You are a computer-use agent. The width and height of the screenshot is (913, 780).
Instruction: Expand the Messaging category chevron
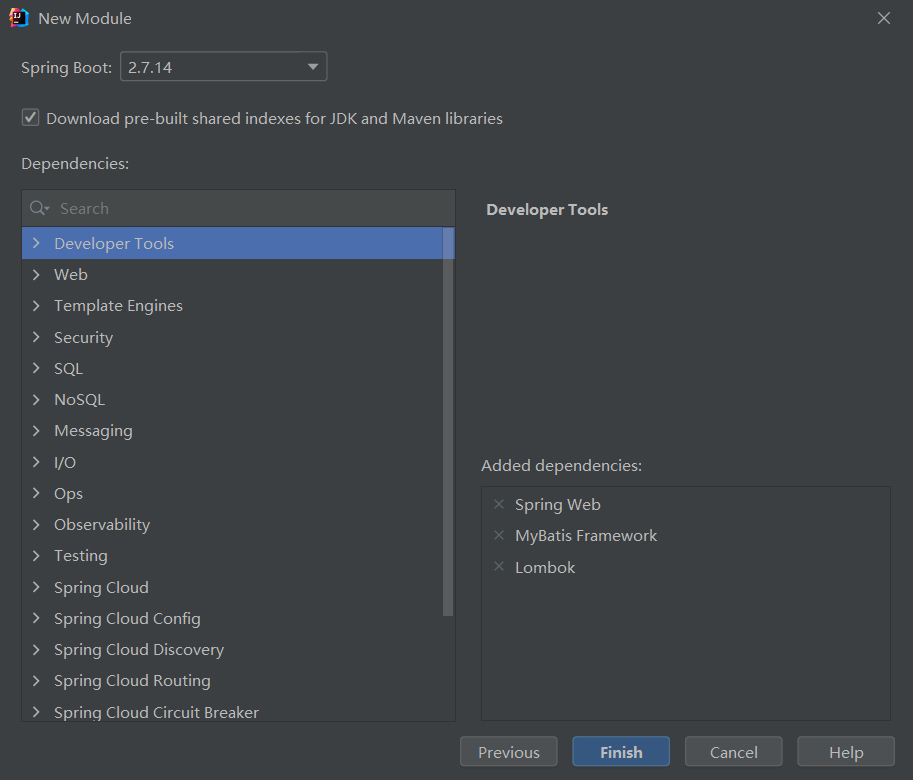pyautogui.click(x=36, y=430)
